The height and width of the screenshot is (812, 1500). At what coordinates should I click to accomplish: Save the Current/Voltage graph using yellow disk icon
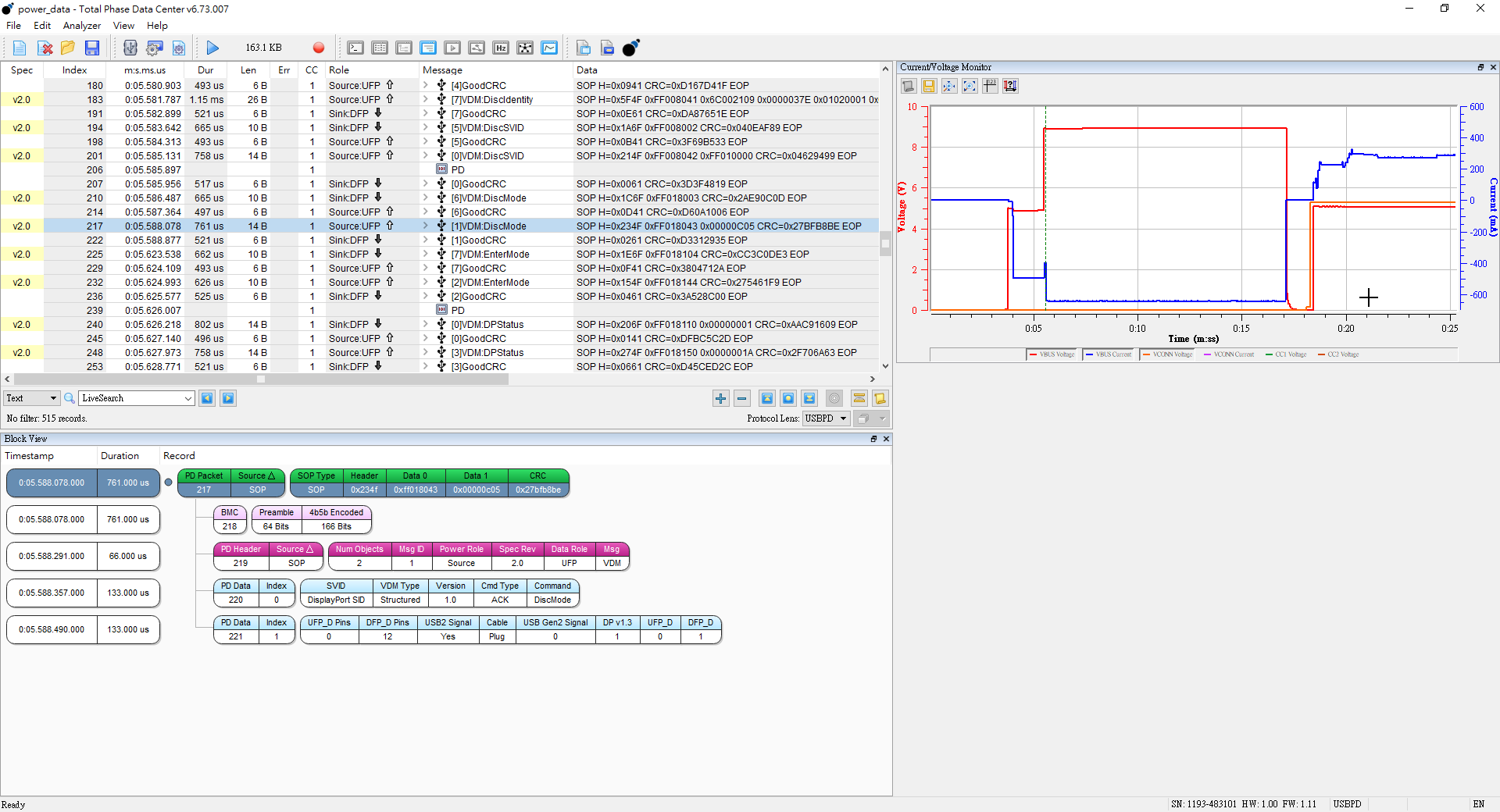click(929, 86)
